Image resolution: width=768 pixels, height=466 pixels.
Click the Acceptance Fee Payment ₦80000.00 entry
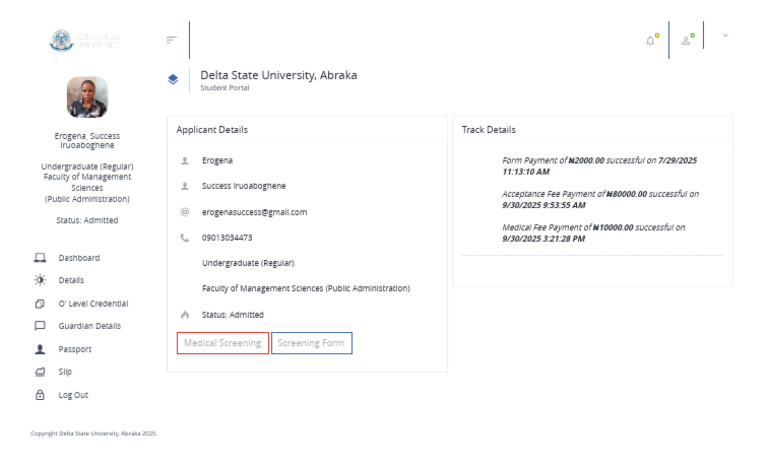coord(600,199)
